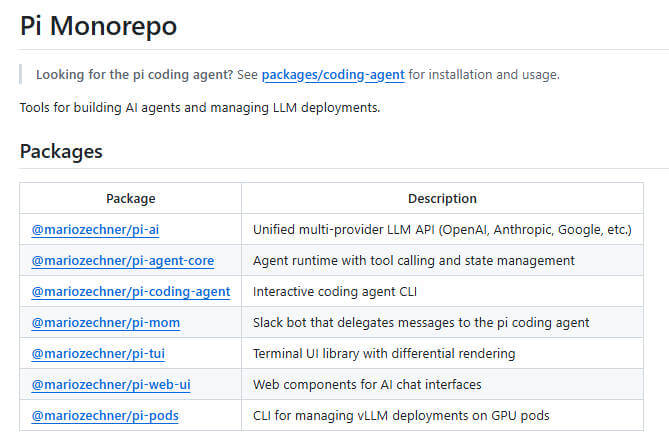Click the Description column header
Screen dimensions: 669x447
(442, 198)
